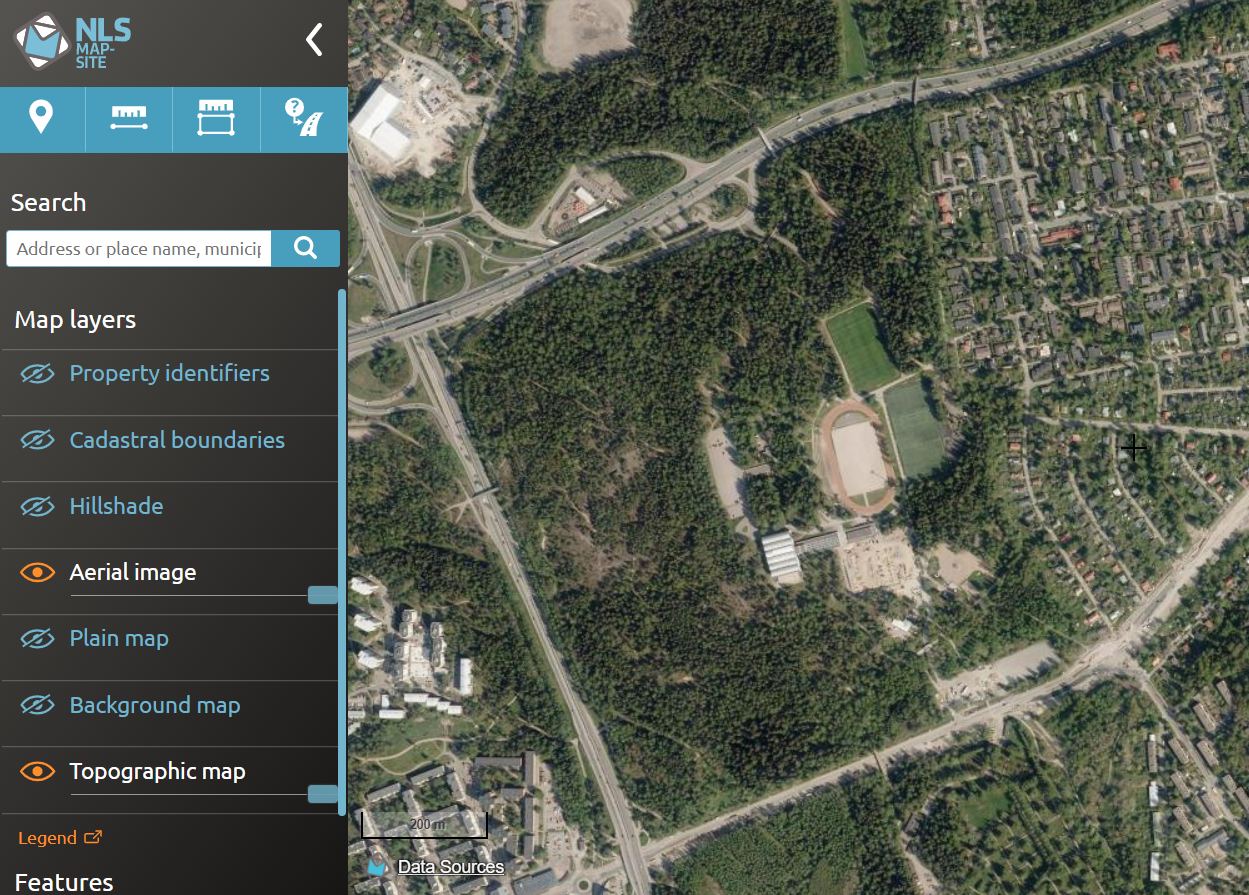This screenshot has width=1249, height=895.
Task: Show the Hillshade layer with the eye icon
Action: tap(37, 506)
